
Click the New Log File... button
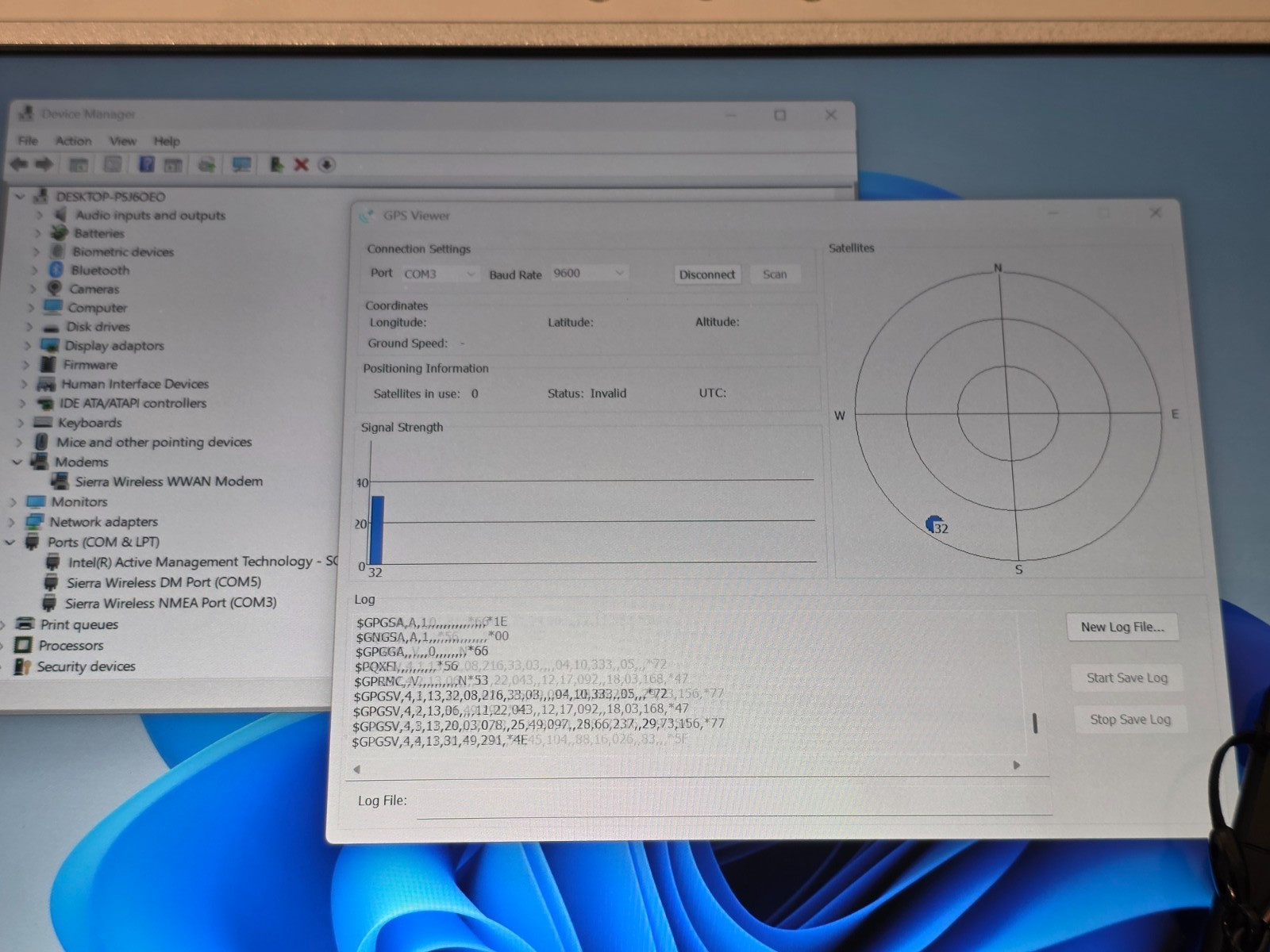[1122, 627]
